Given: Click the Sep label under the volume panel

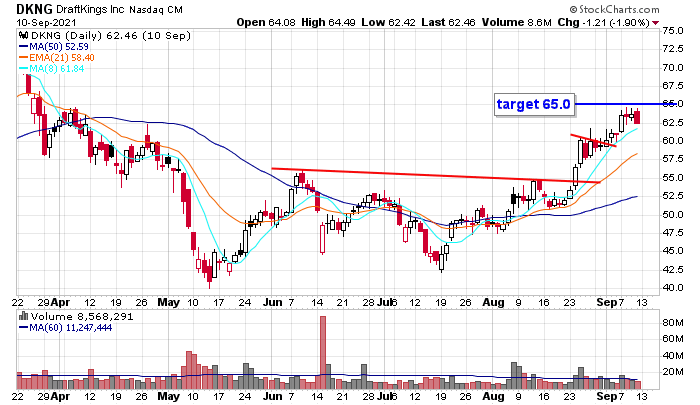Looking at the screenshot, I should [x=607, y=397].
